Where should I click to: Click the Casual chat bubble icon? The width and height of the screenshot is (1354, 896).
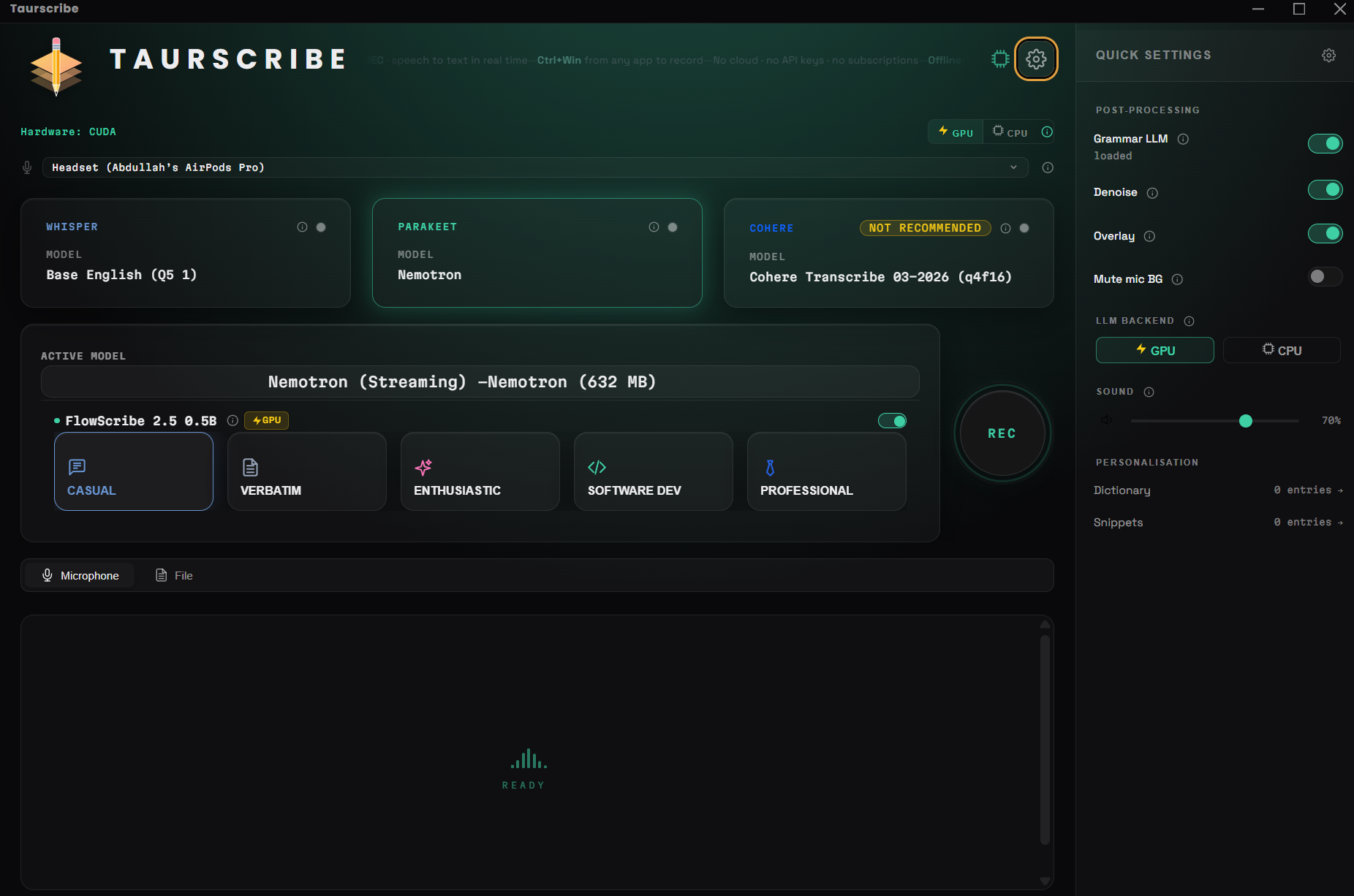pyautogui.click(x=77, y=467)
